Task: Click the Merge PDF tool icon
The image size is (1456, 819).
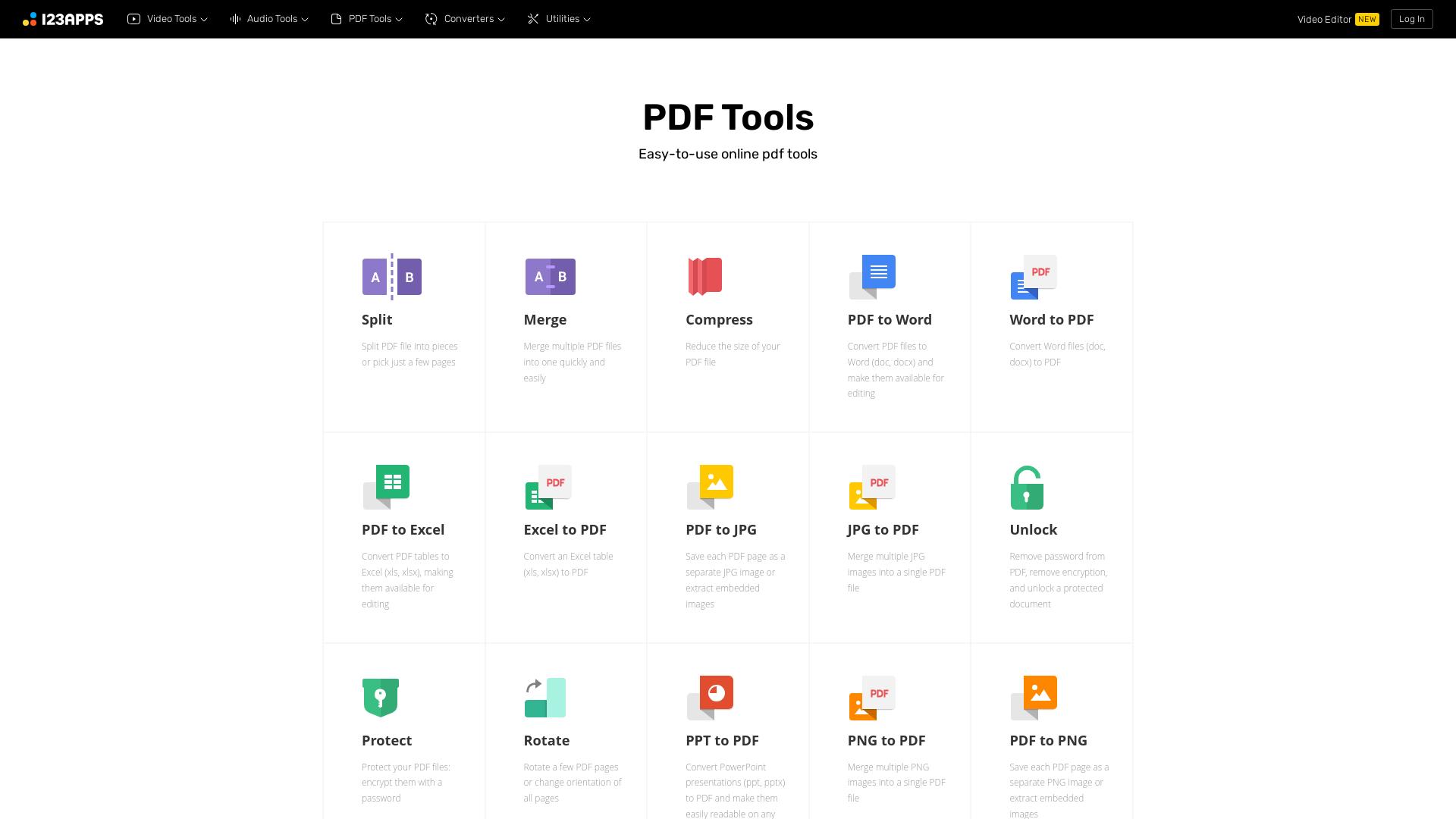Action: 550,276
